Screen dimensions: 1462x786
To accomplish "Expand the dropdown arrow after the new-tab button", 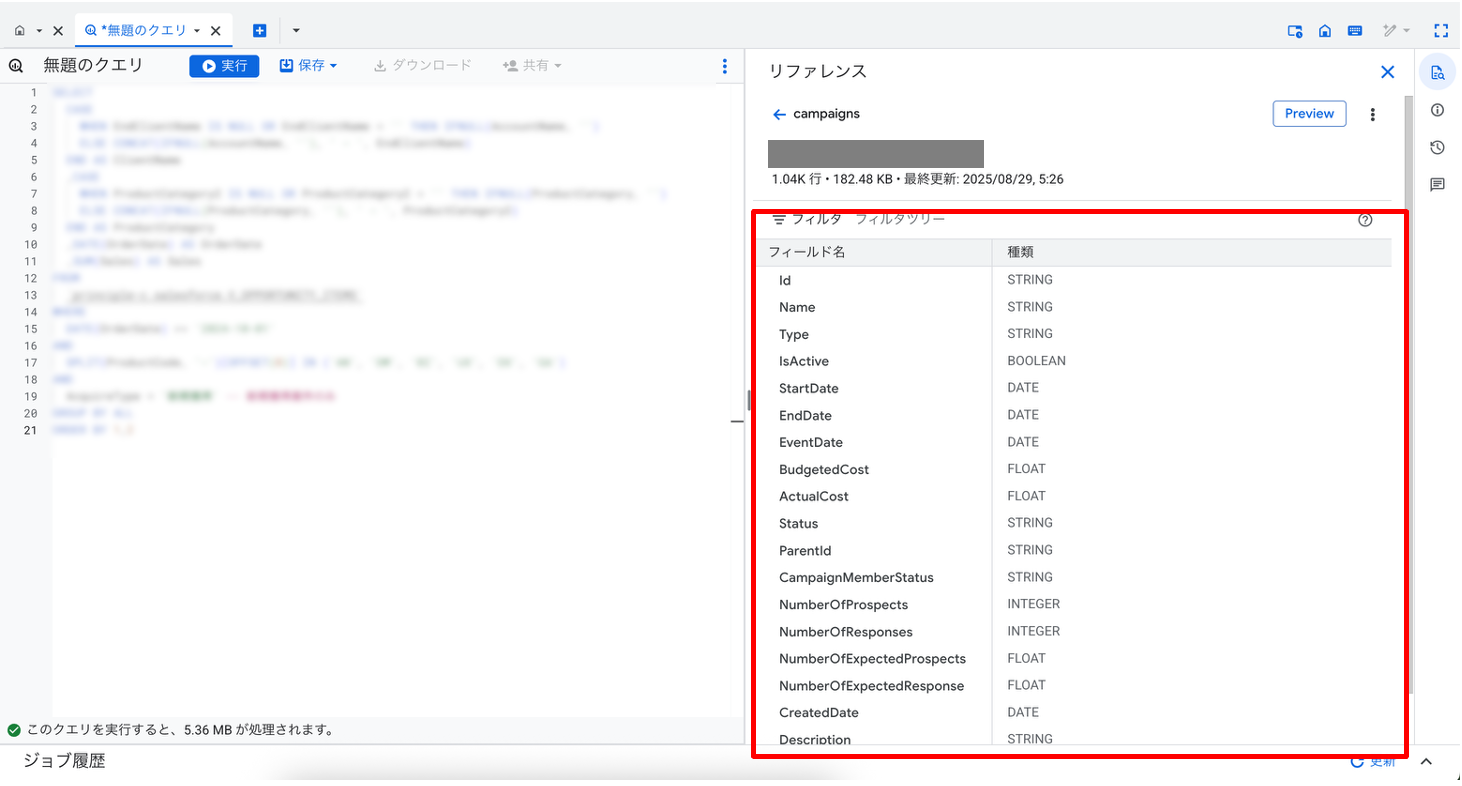I will coord(296,31).
